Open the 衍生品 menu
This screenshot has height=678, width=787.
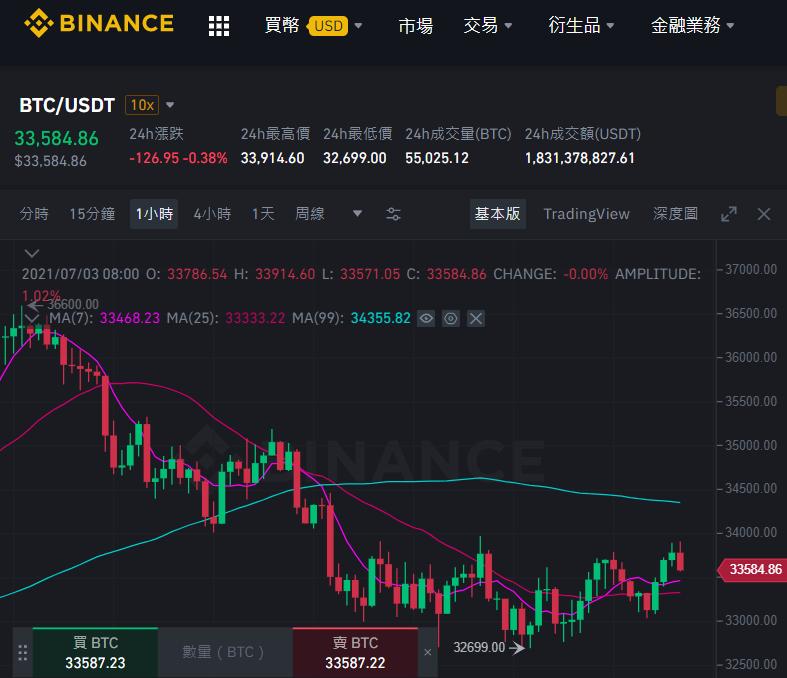pos(574,25)
